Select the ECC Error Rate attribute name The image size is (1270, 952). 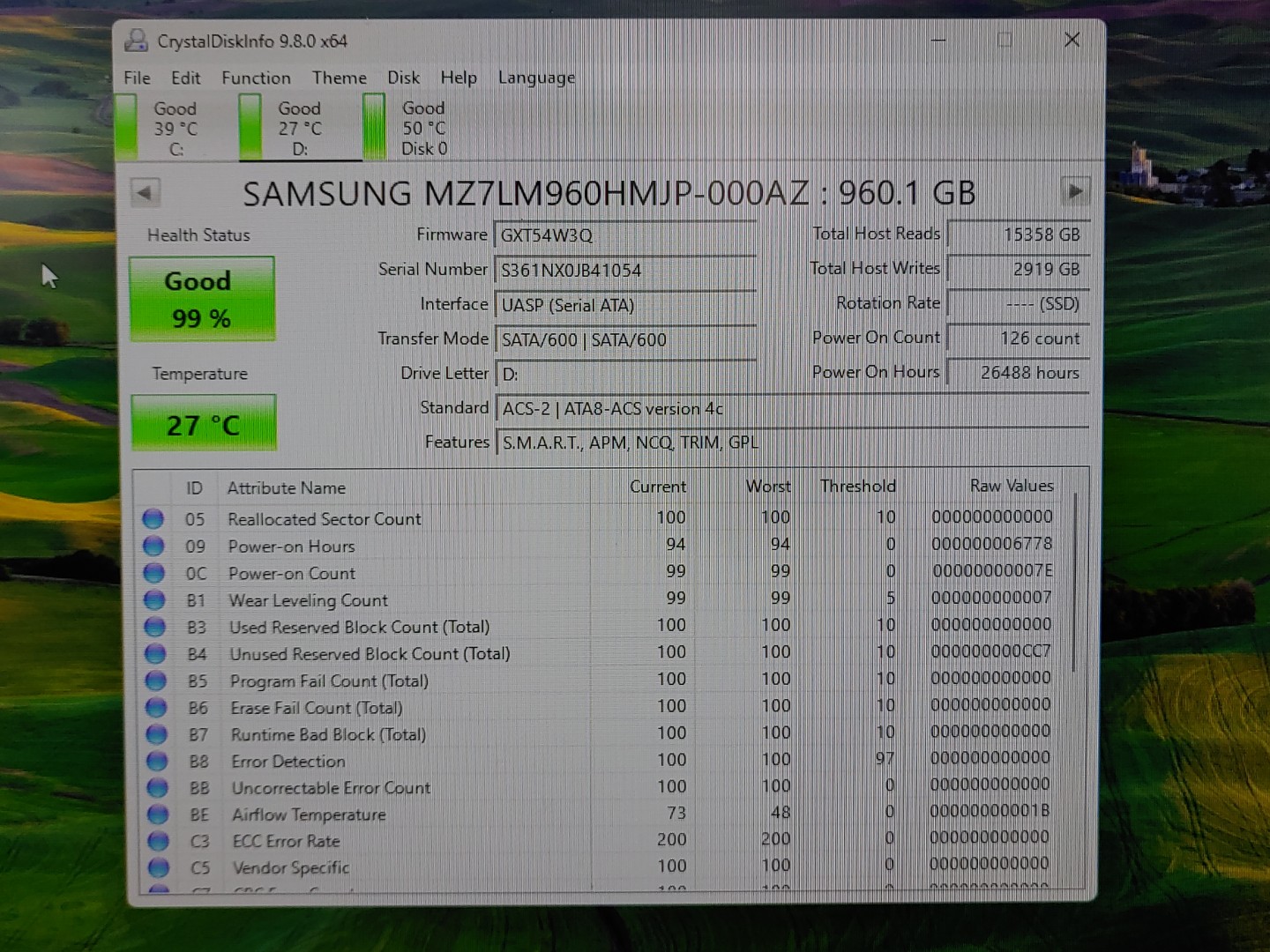click(x=286, y=841)
